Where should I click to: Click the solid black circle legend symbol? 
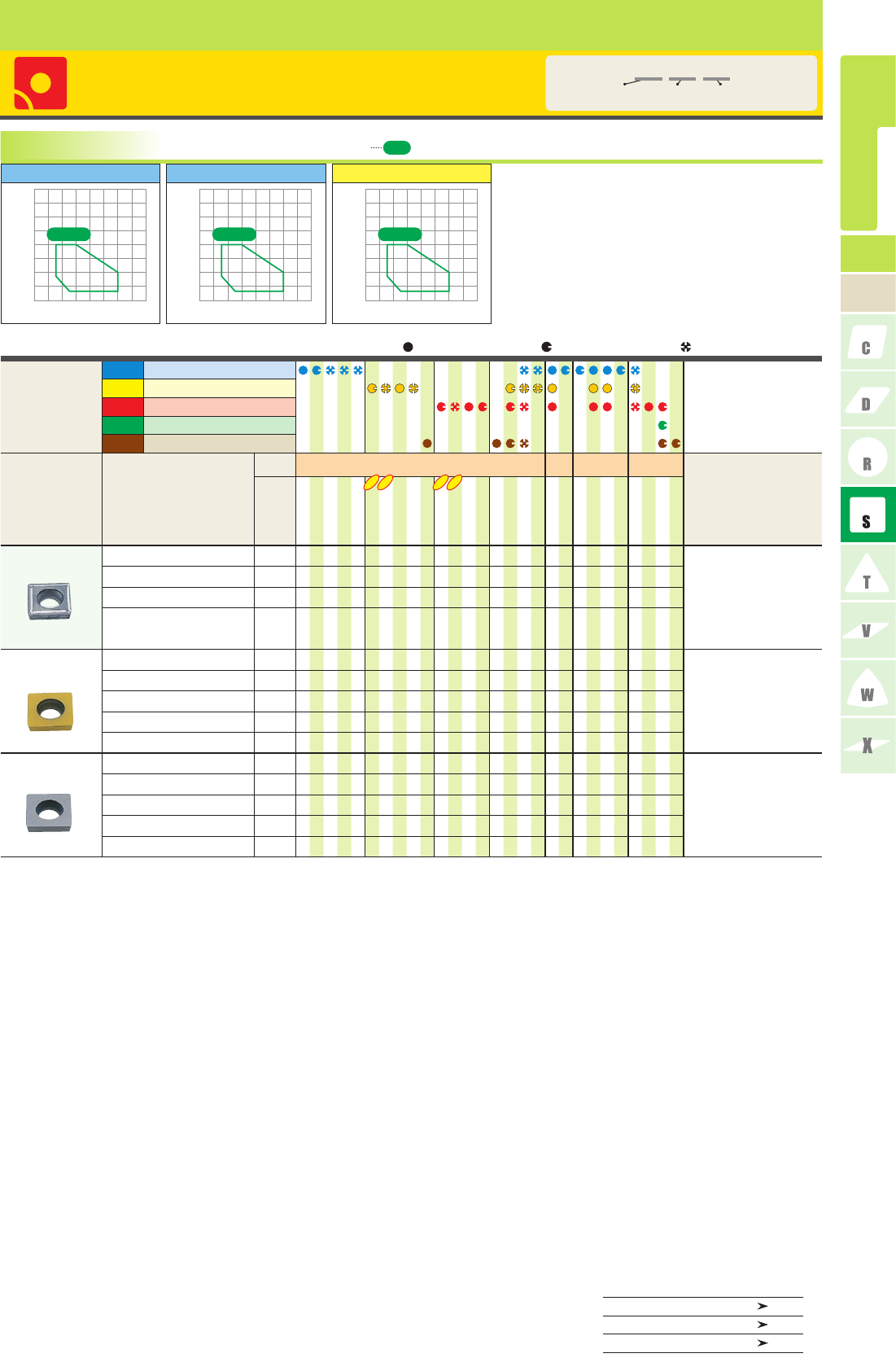(x=409, y=347)
